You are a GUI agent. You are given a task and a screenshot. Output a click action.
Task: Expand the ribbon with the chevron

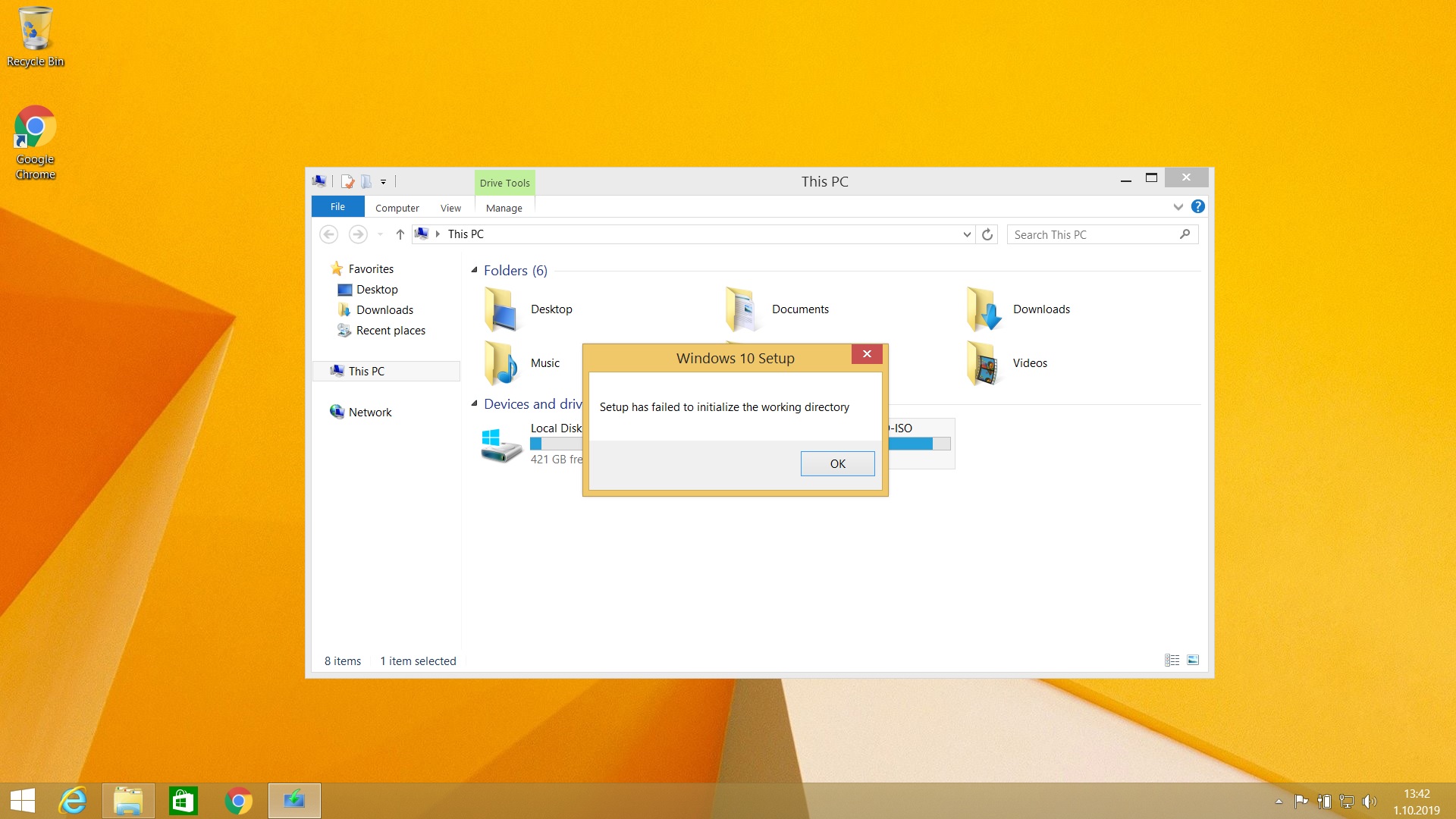click(1178, 206)
